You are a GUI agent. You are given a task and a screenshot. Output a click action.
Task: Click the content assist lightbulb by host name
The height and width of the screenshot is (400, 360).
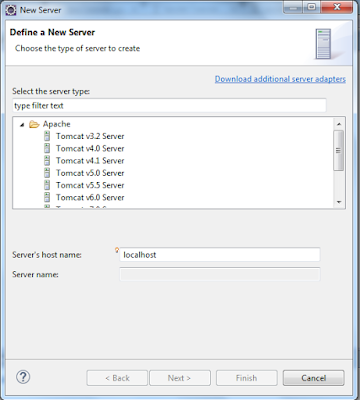(117, 250)
